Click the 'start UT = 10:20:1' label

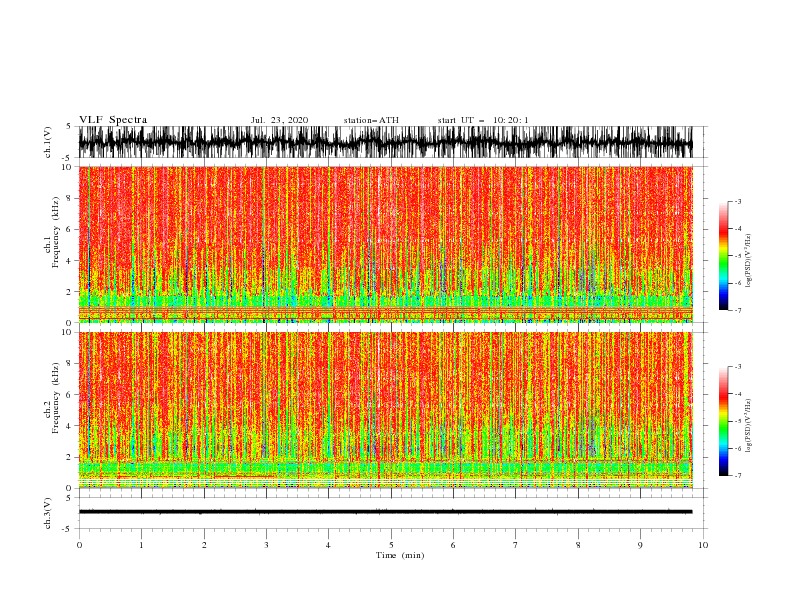[483, 120]
